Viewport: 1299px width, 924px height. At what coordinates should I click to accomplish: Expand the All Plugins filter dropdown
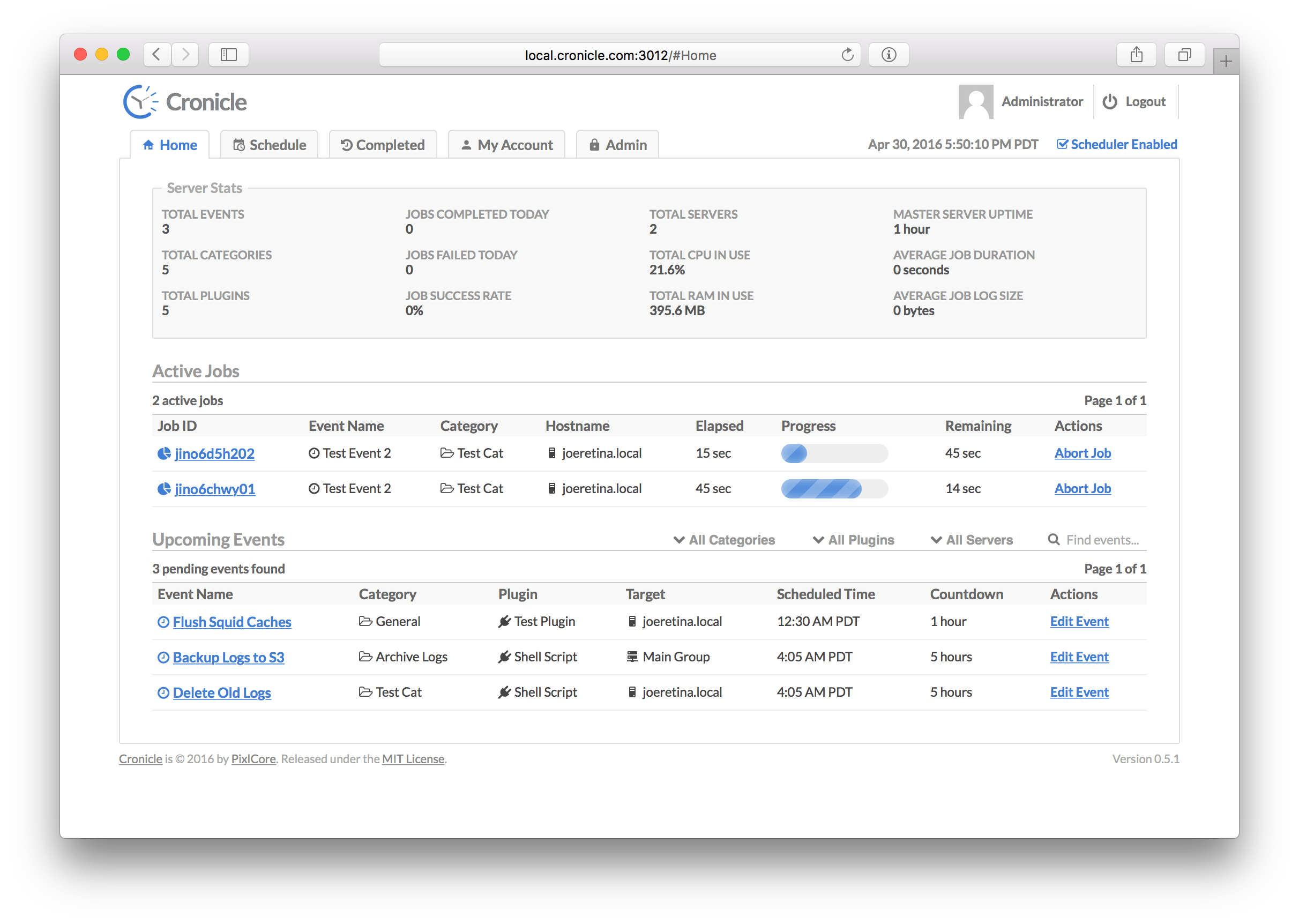pos(854,539)
